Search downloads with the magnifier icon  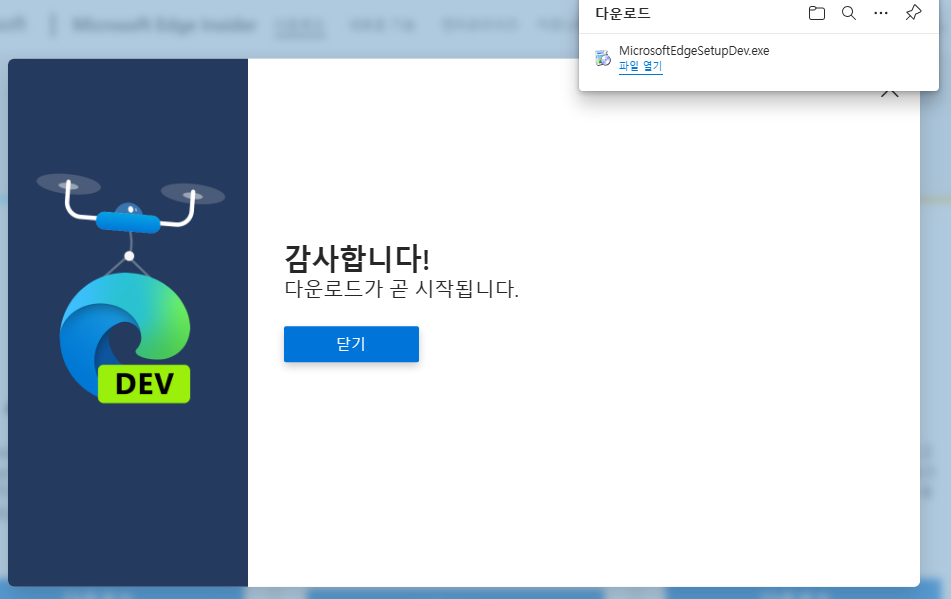849,13
